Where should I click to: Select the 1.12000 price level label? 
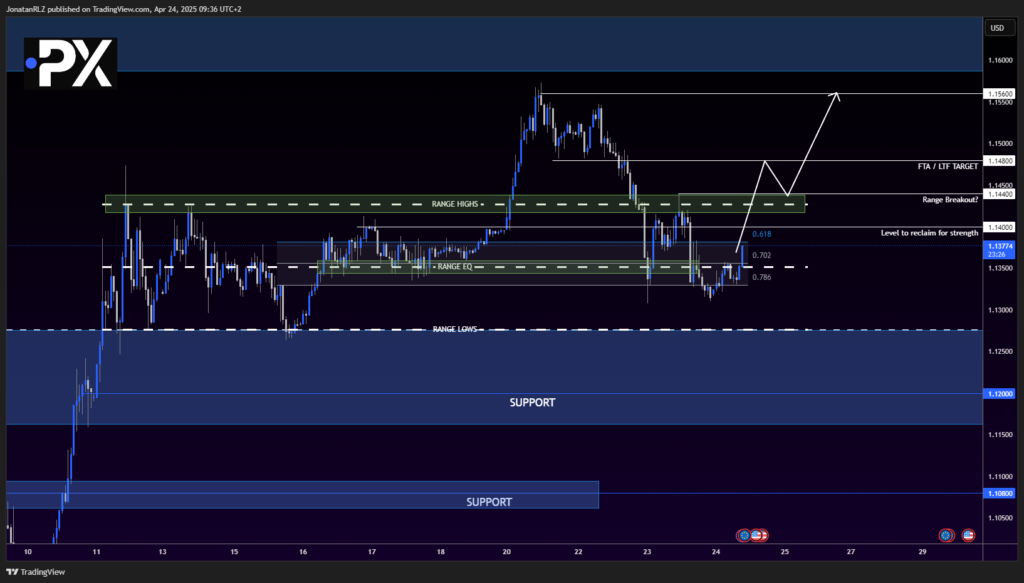pyautogui.click(x=999, y=394)
